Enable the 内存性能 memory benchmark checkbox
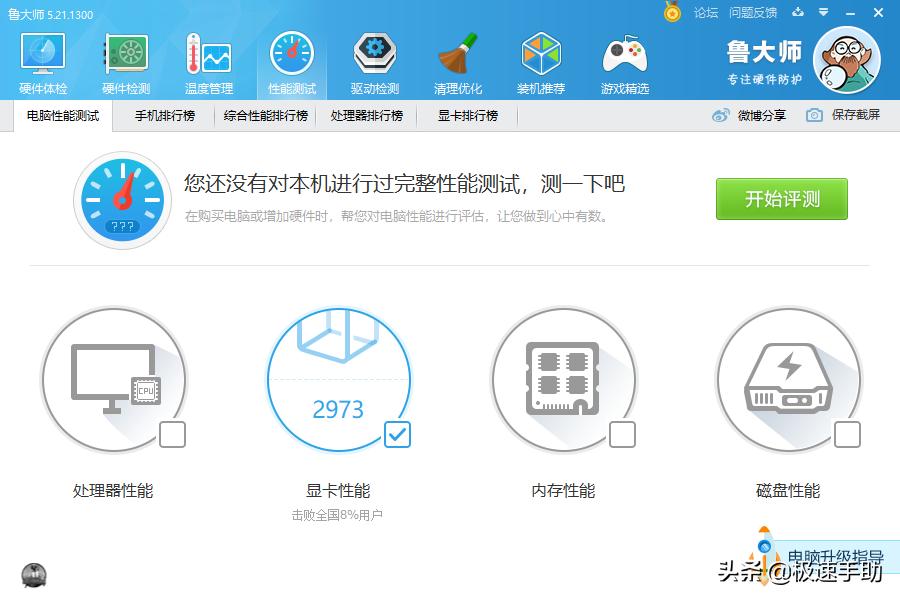Screen dimensions: 900x600 [x=622, y=435]
